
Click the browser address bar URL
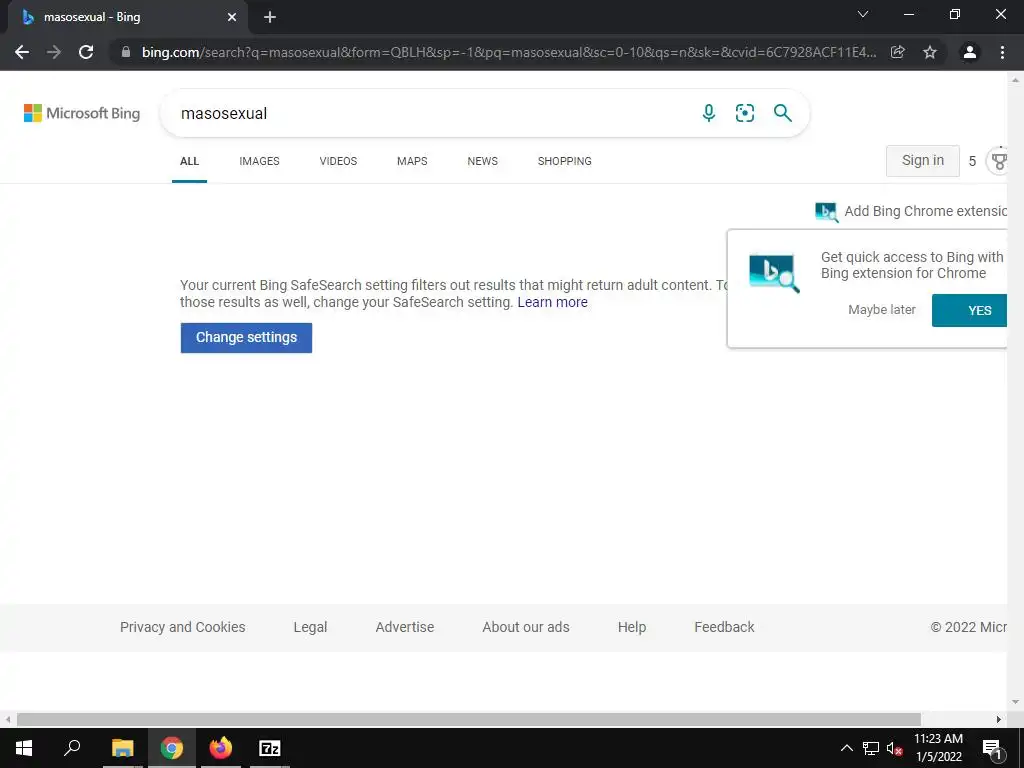tap(509, 52)
